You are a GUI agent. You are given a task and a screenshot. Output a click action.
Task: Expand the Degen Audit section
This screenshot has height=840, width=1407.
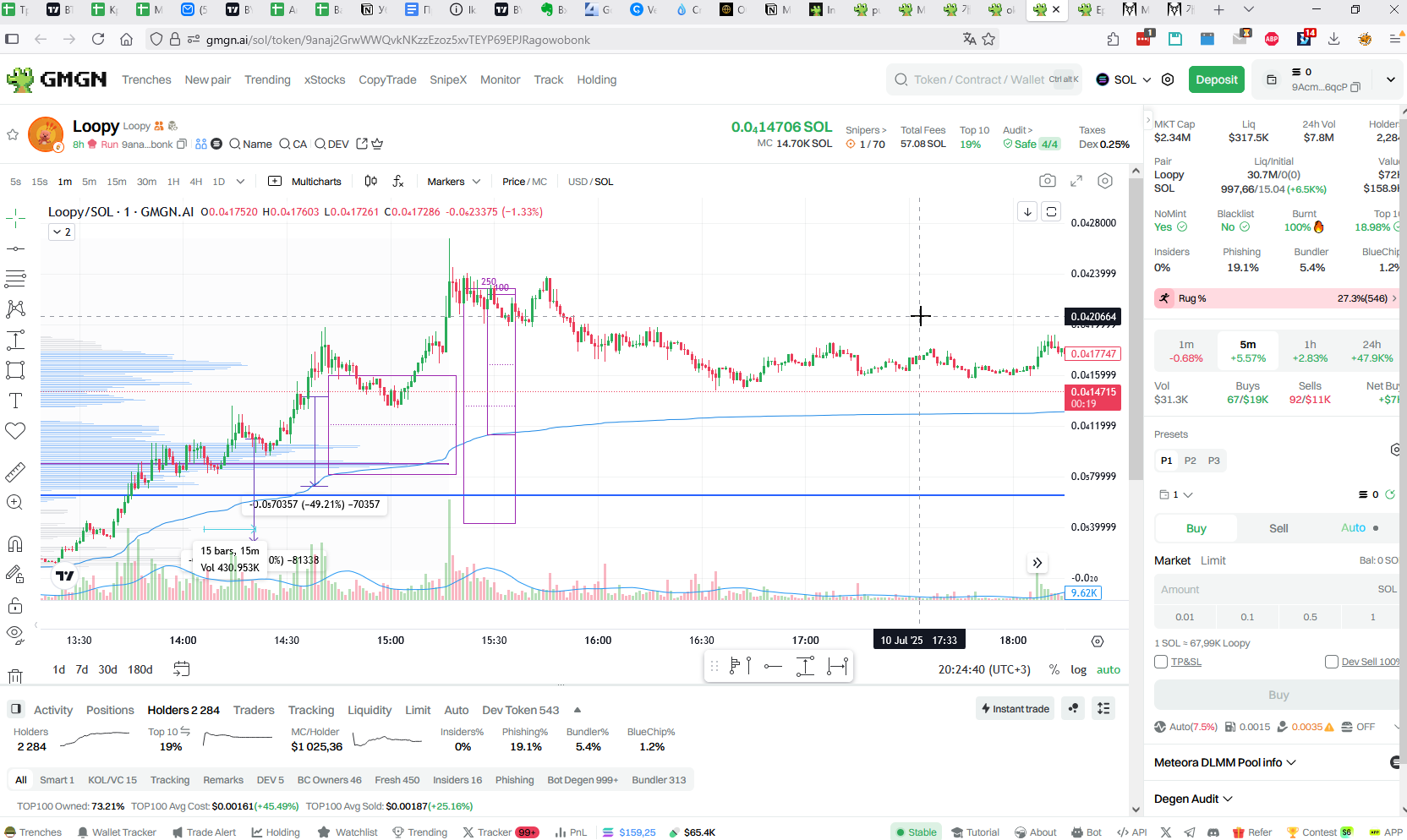1193,799
